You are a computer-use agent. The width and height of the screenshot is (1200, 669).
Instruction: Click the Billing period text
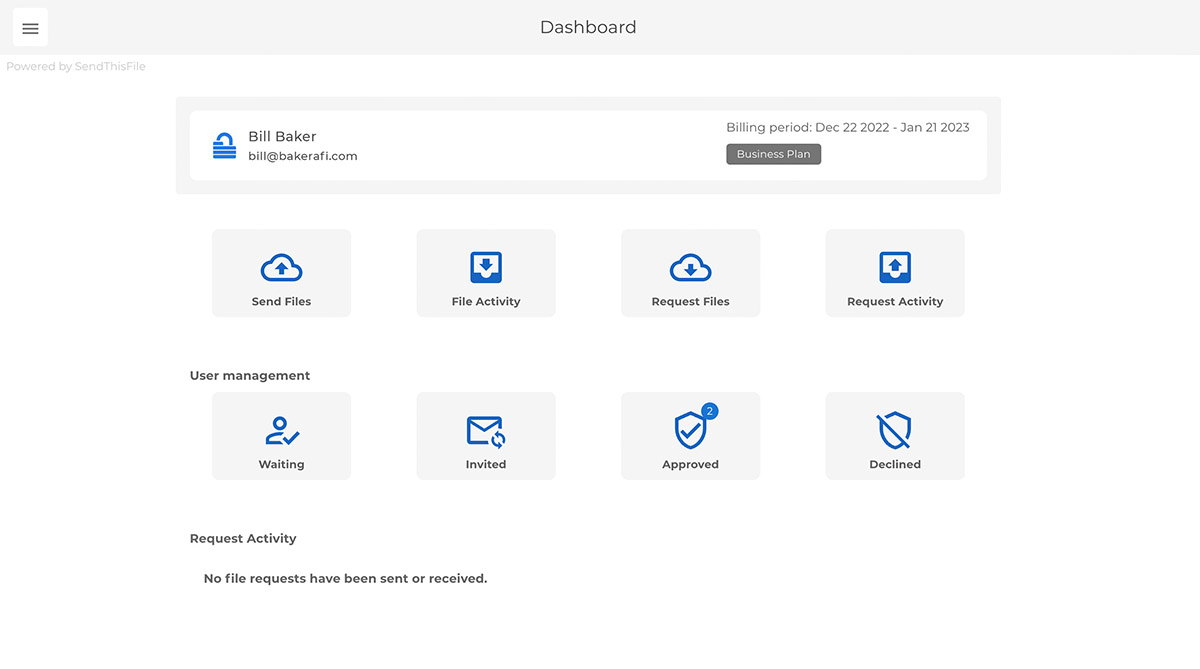(848, 128)
